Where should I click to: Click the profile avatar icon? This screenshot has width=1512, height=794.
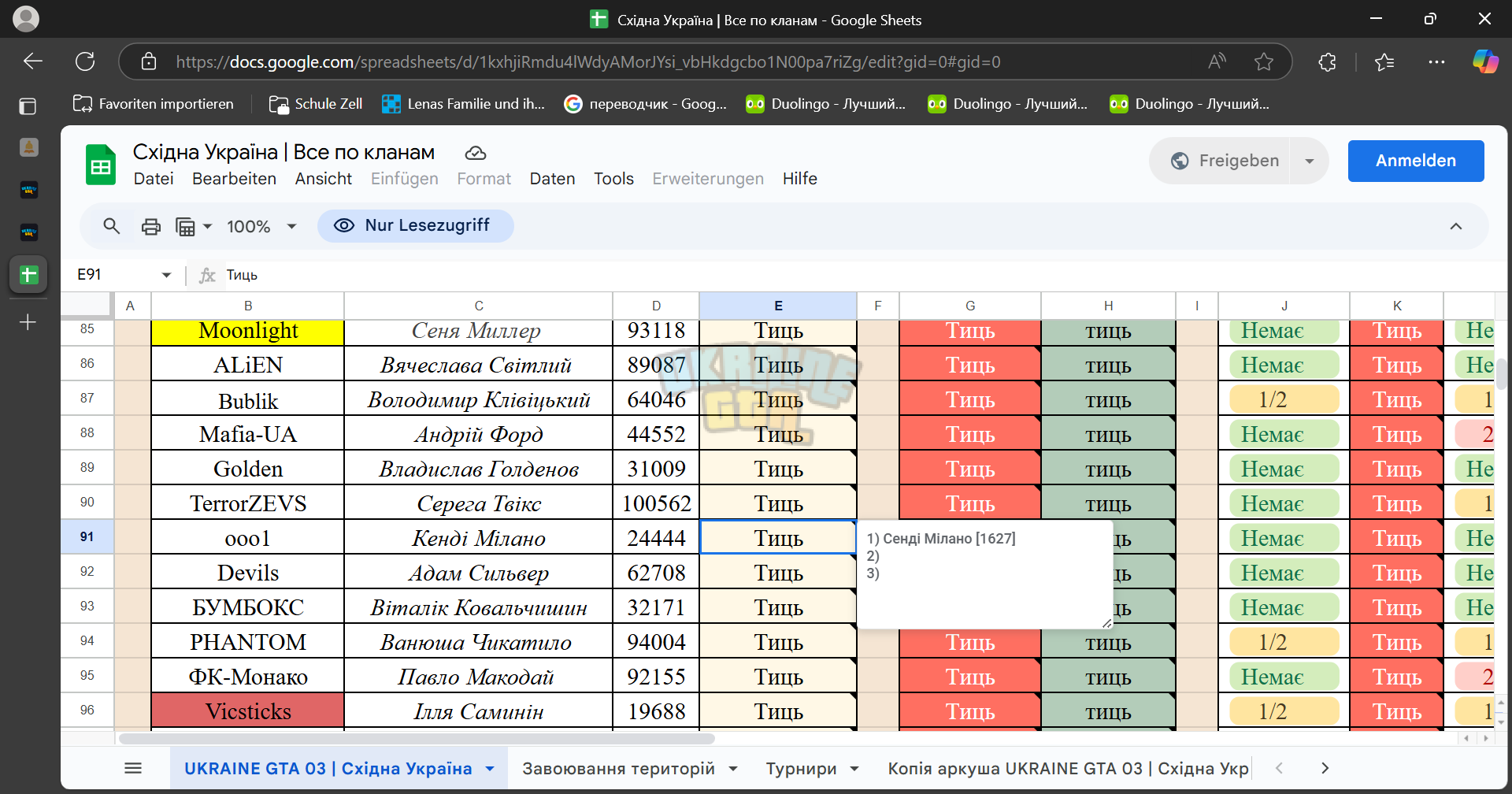click(x=26, y=19)
